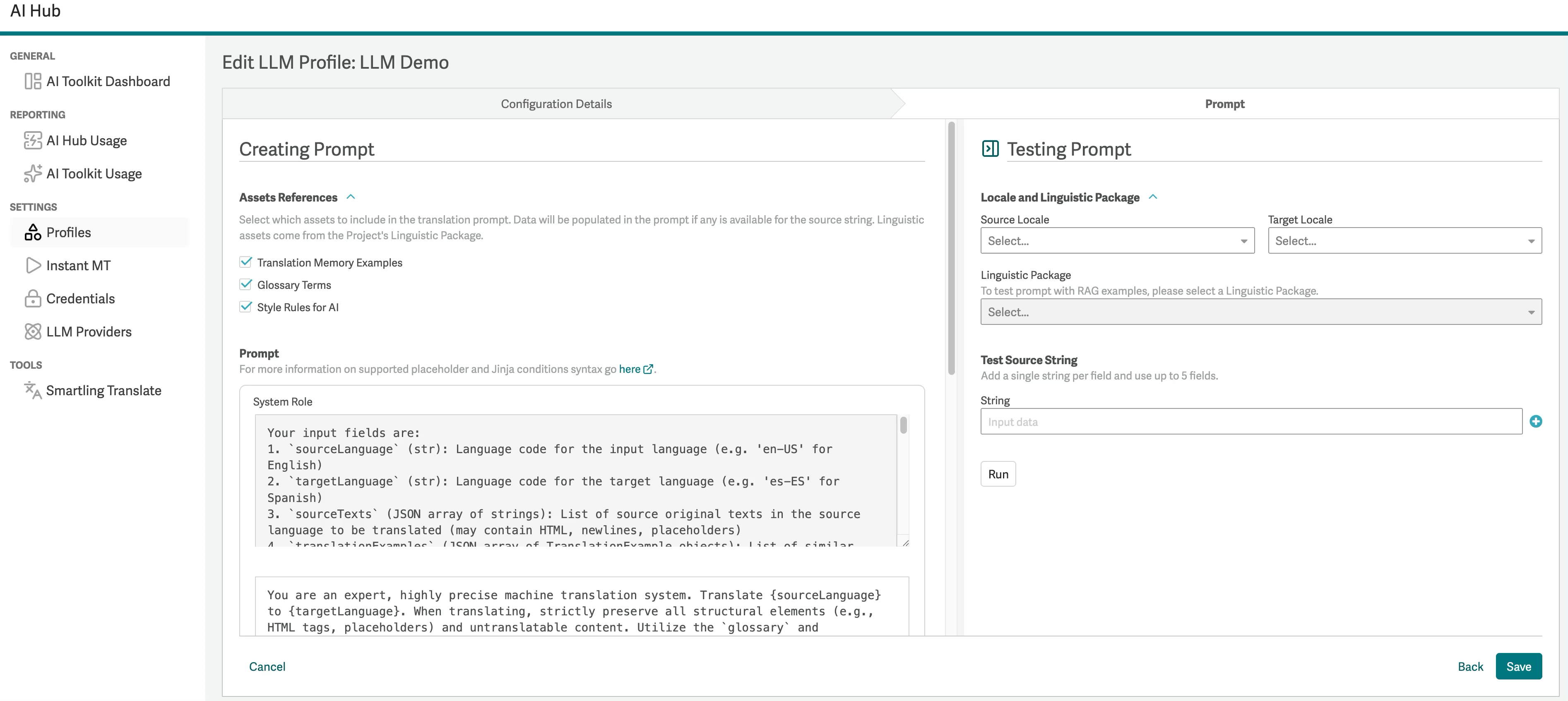The image size is (1568, 701).
Task: Click the Instant MT play icon
Action: 33,265
